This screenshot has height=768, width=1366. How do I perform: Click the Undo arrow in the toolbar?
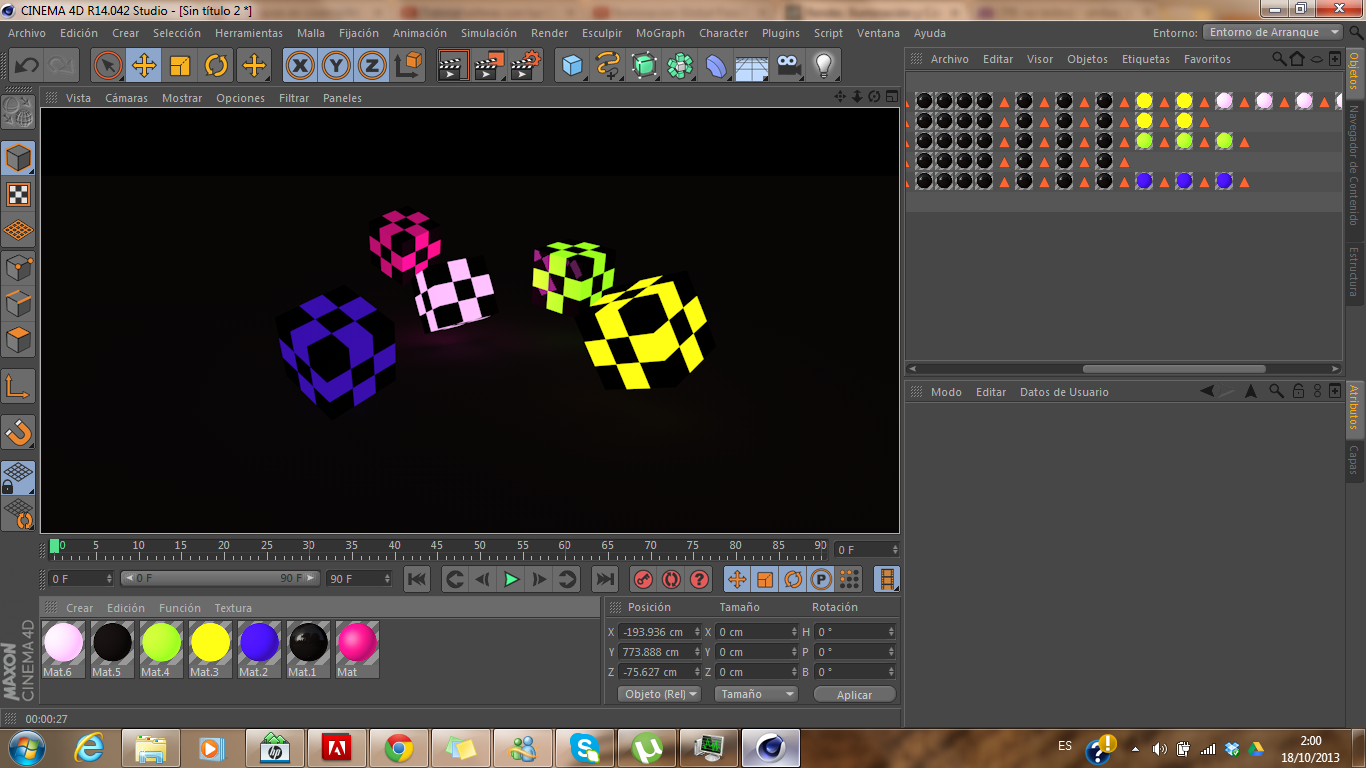coord(26,66)
